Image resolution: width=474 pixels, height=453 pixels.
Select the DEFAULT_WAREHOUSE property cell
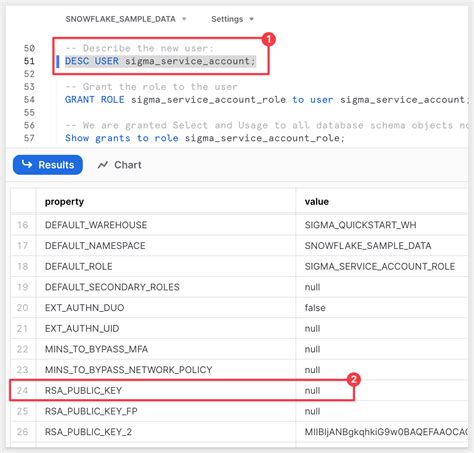pyautogui.click(x=166, y=225)
